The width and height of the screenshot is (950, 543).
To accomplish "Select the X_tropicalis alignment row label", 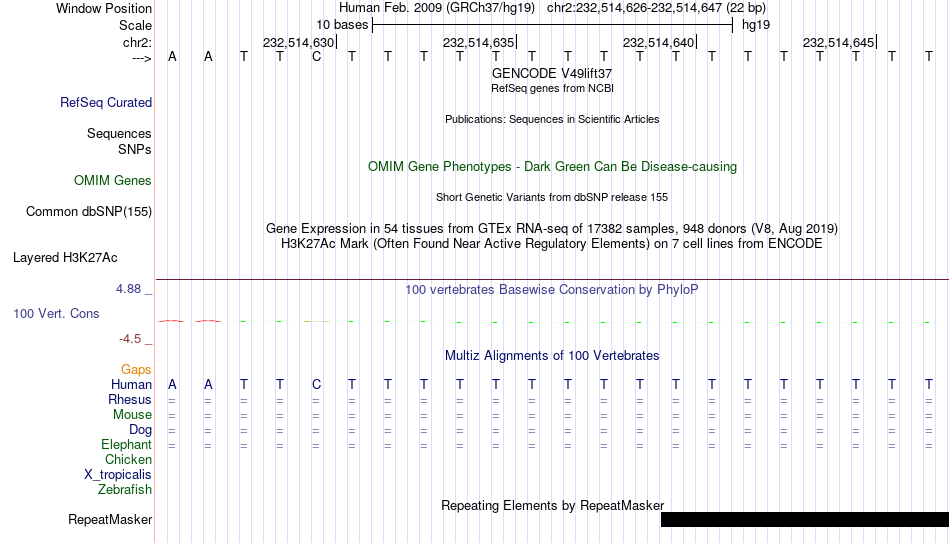I will coord(118,475).
